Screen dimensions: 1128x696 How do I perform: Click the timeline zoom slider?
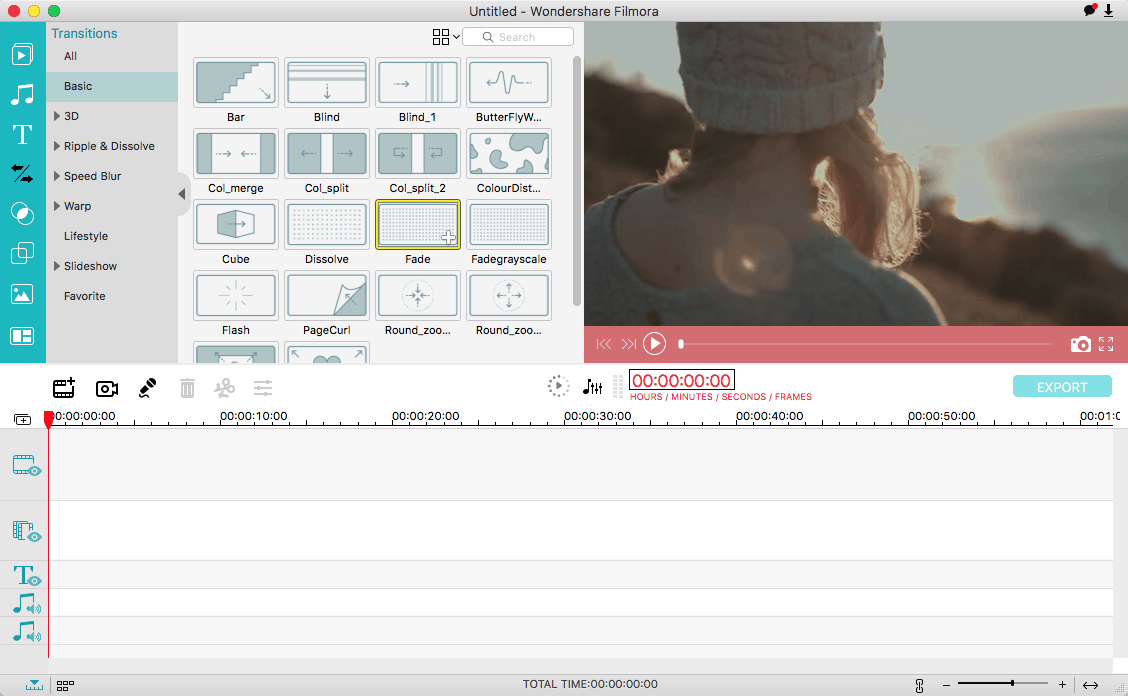click(1003, 683)
